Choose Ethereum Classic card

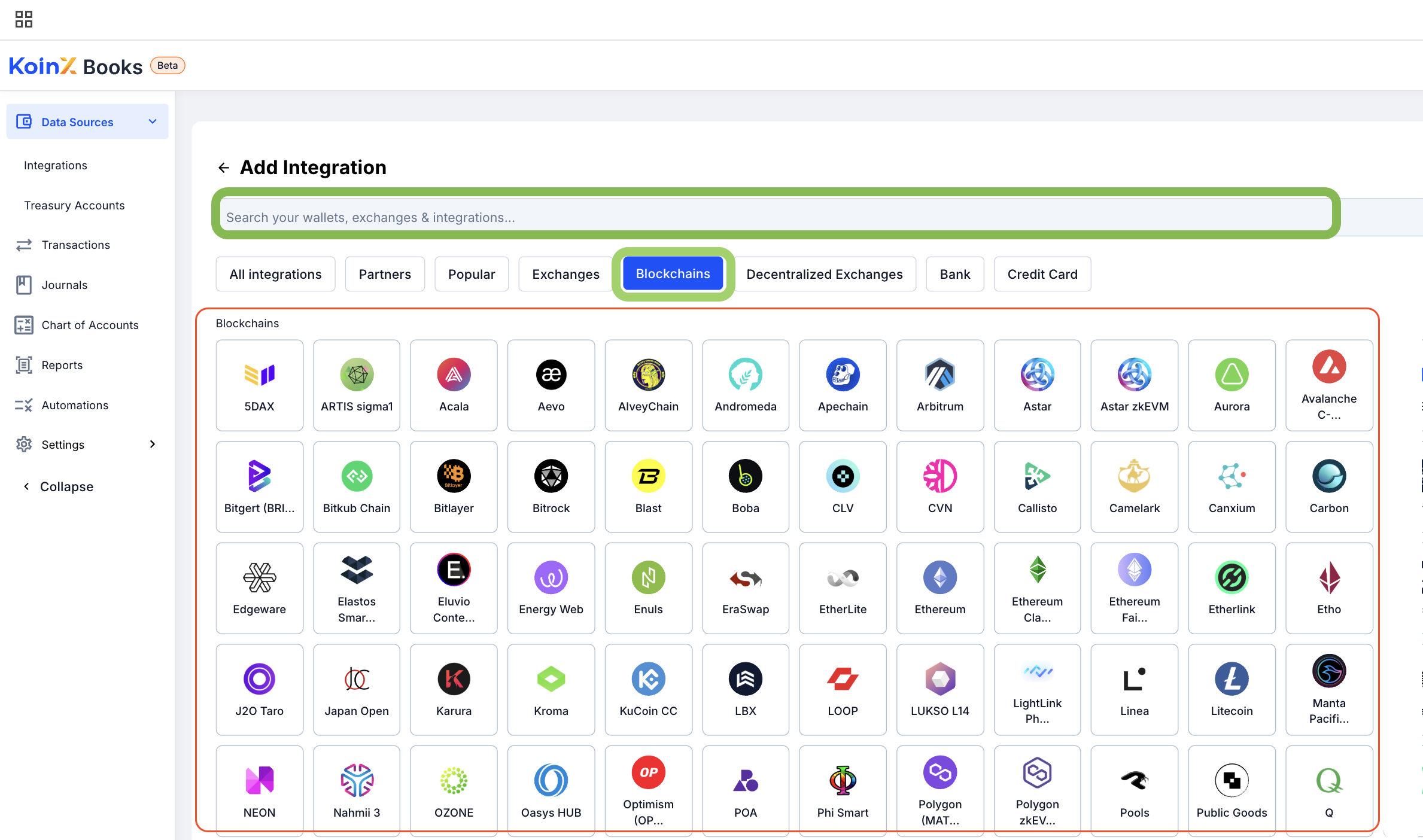[1037, 588]
